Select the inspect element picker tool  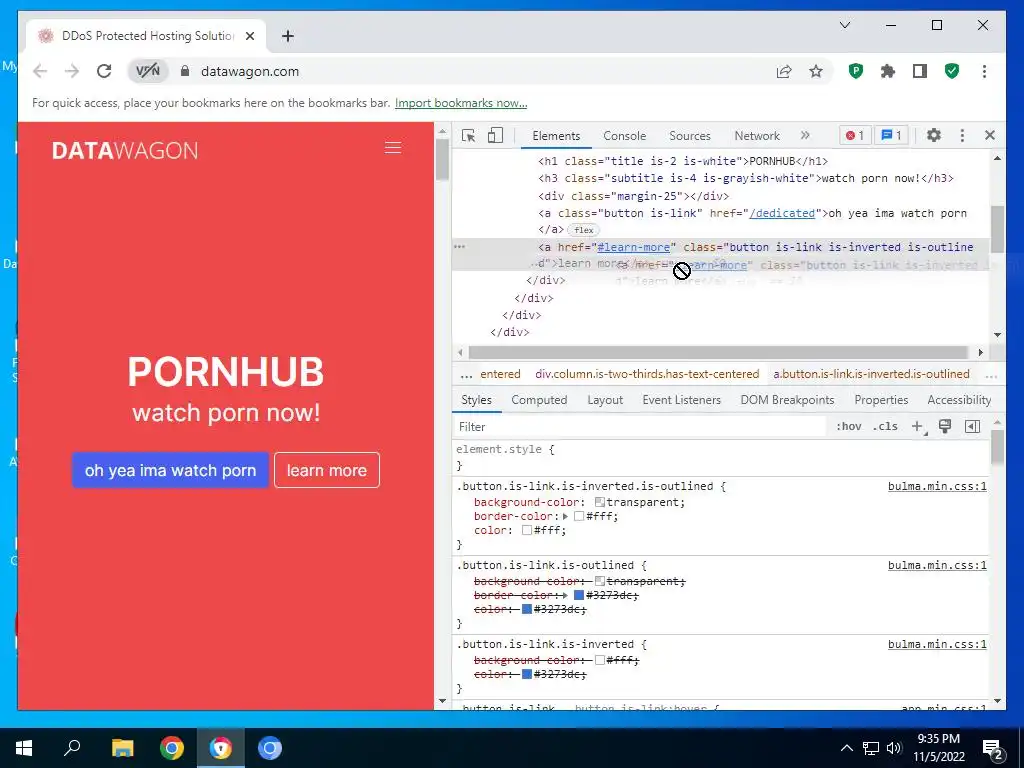pyautogui.click(x=468, y=135)
